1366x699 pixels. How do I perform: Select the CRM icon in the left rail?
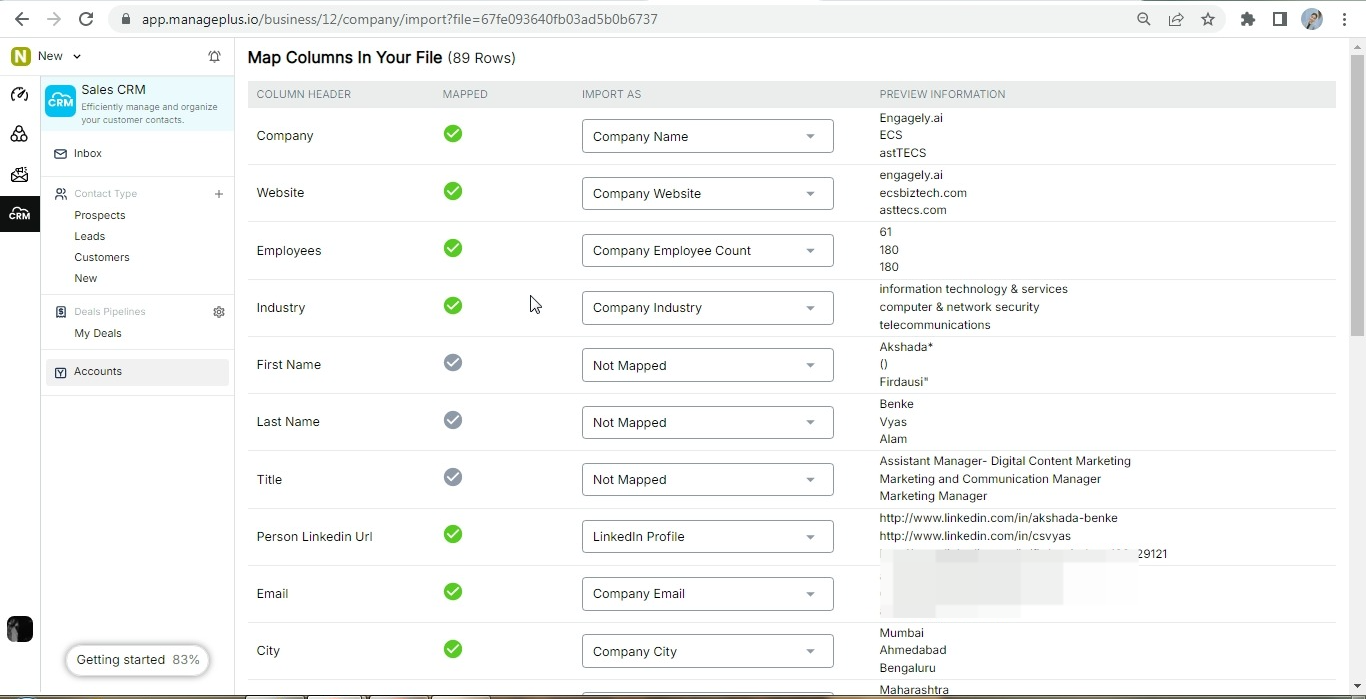(x=19, y=214)
